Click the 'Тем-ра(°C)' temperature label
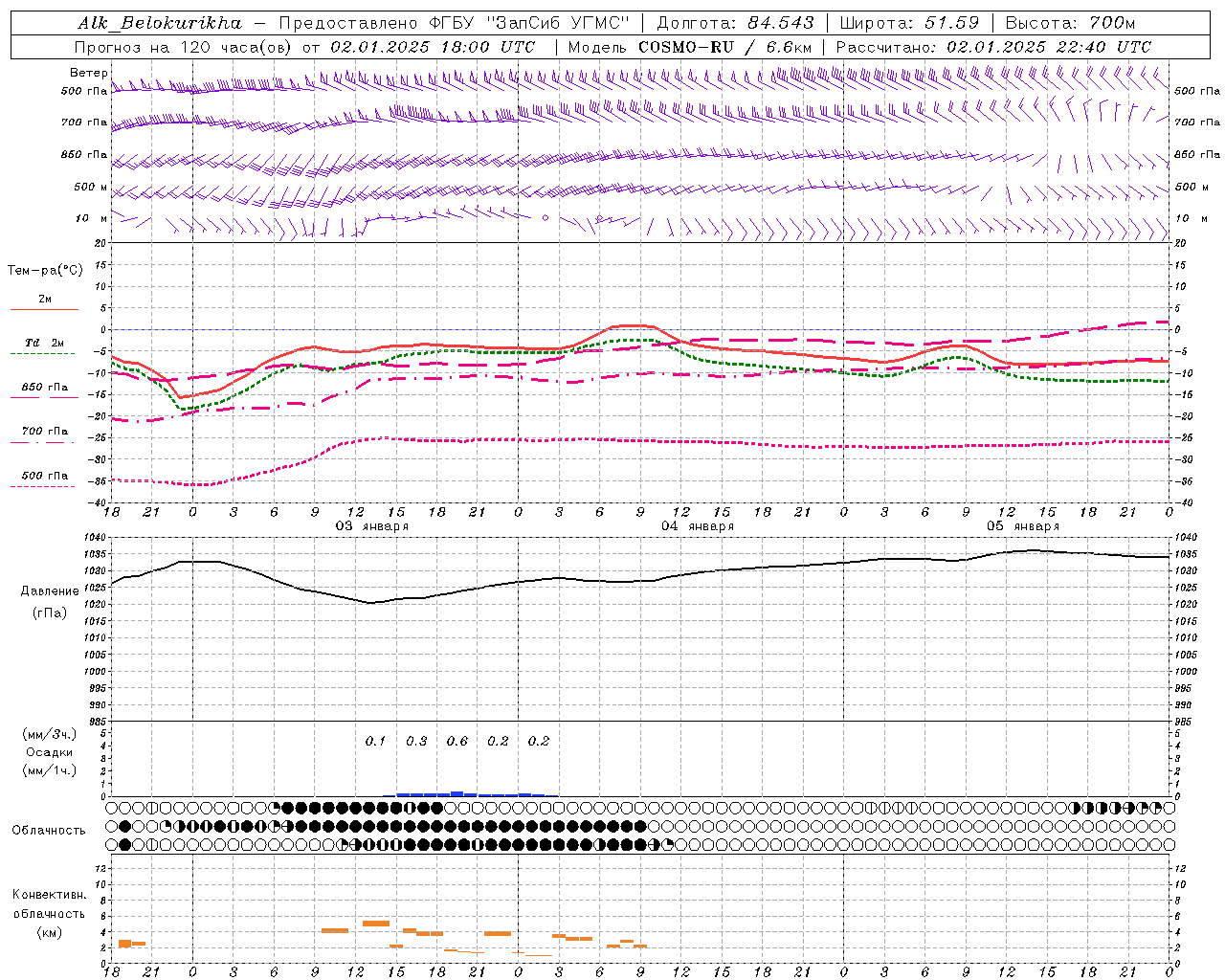 (x=45, y=271)
